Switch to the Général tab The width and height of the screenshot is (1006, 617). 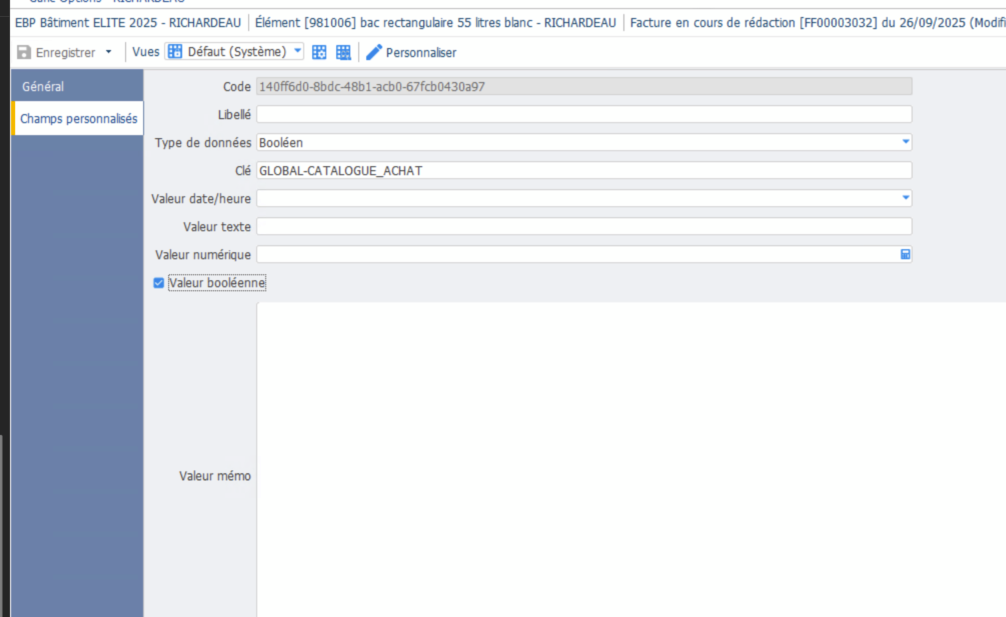click(43, 87)
